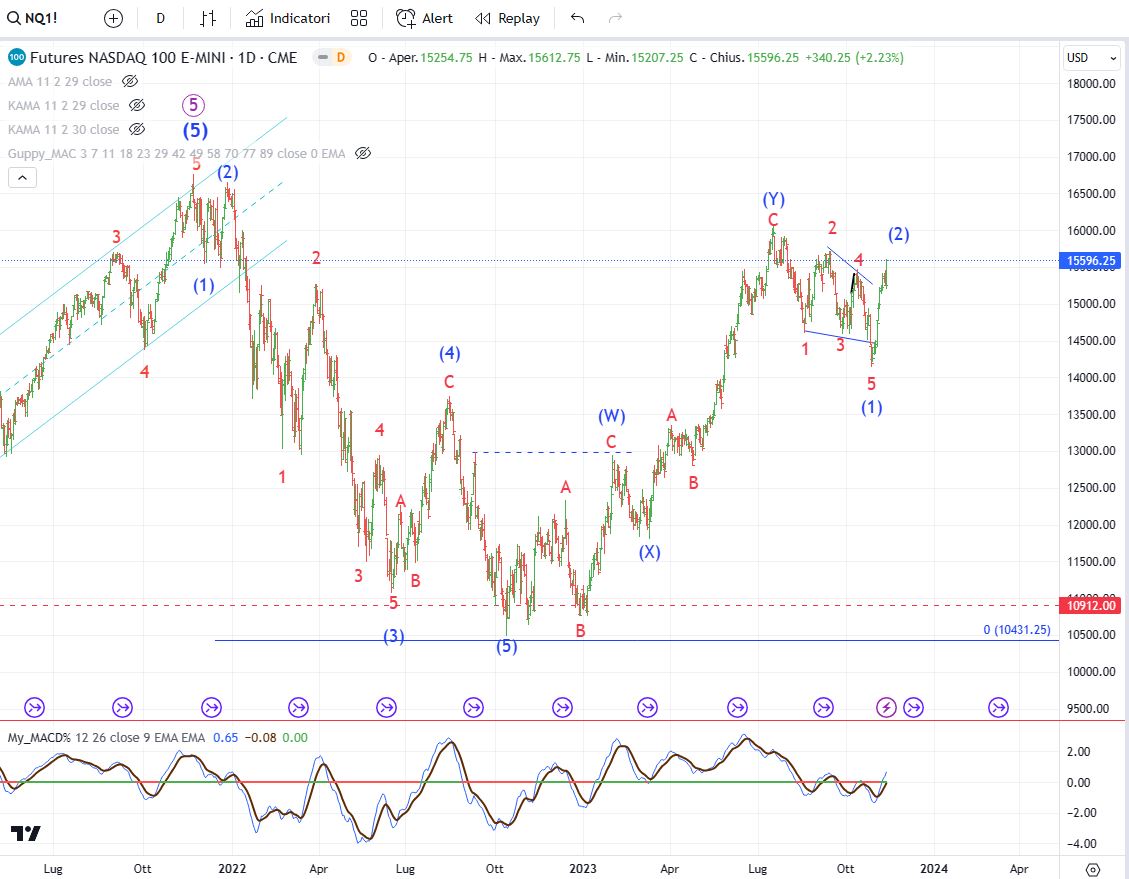
Task: Click the red 10912.00 price line label
Action: tap(1091, 605)
